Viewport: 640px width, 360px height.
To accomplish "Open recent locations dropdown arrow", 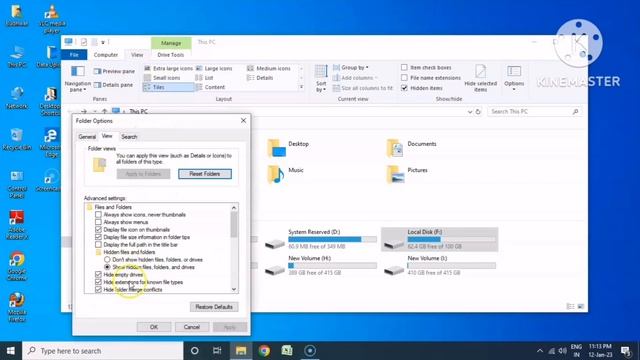I will coord(95,111).
